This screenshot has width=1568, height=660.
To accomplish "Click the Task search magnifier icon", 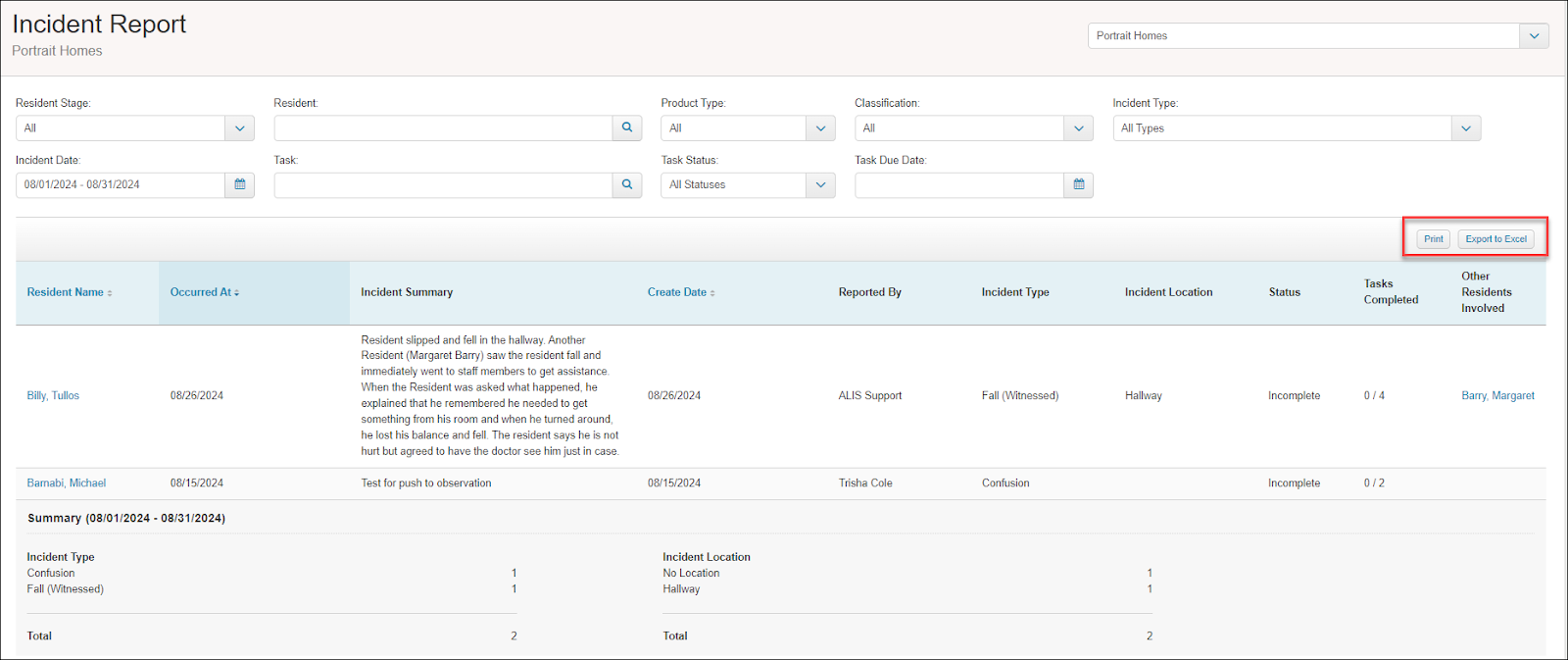I will click(627, 184).
